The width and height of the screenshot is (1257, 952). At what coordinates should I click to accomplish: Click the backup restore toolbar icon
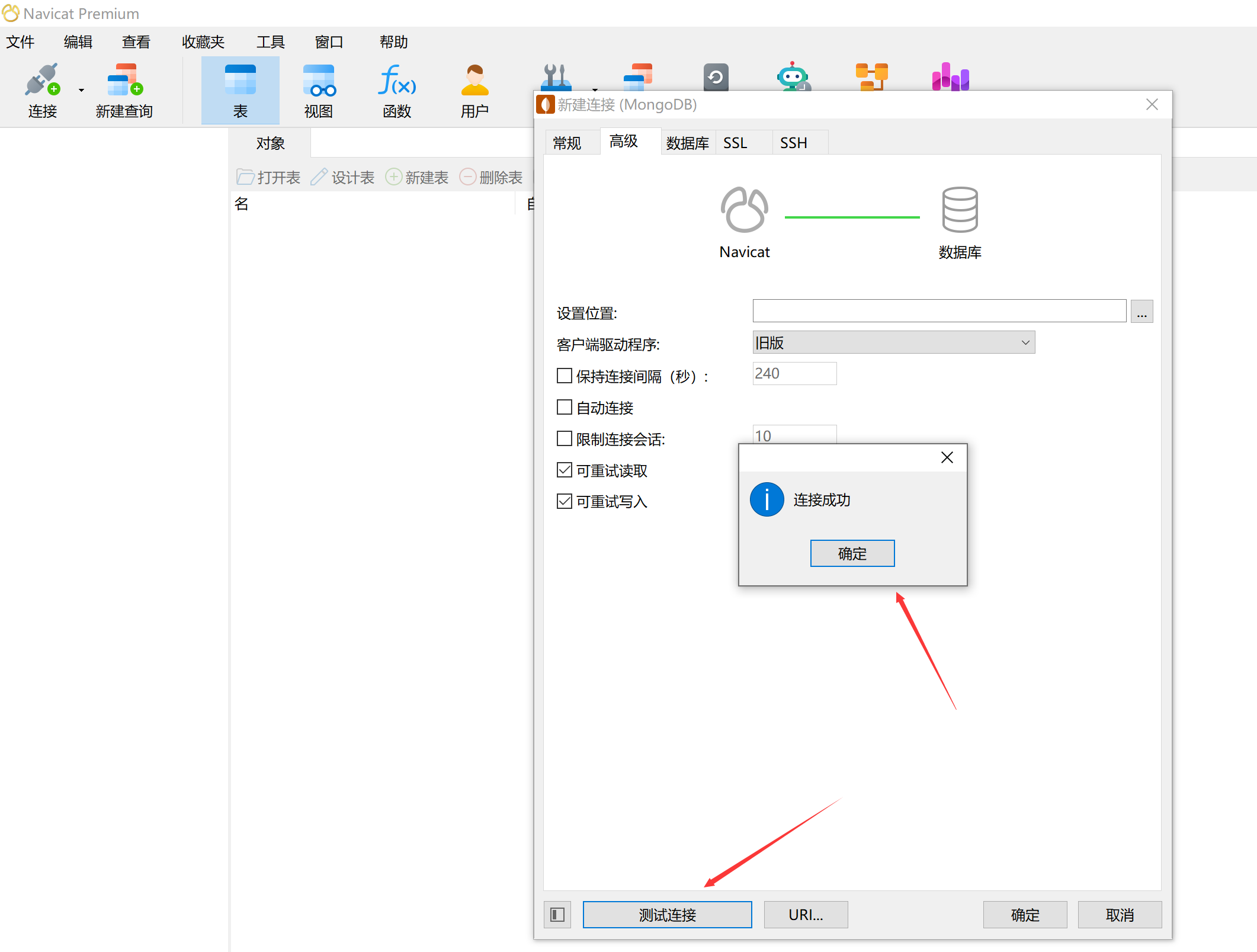(716, 77)
